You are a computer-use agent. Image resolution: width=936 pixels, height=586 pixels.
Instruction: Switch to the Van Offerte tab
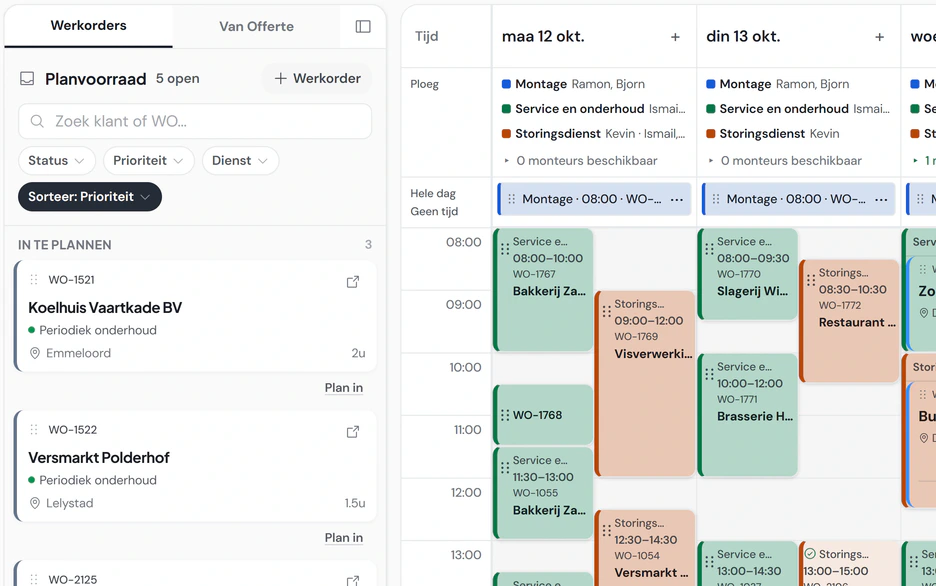tap(256, 26)
